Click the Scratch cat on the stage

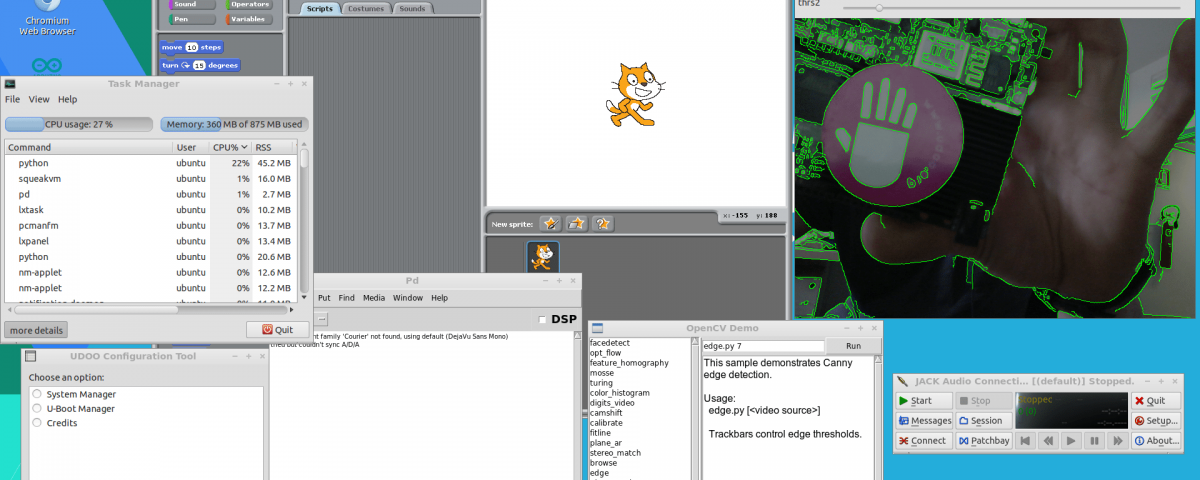coord(634,94)
